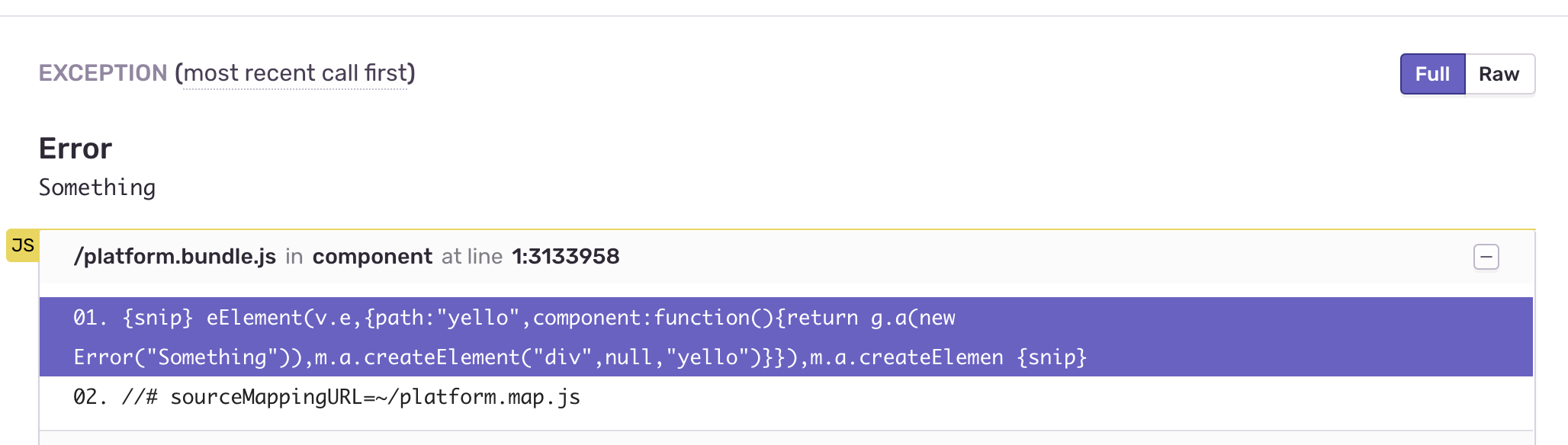This screenshot has height=445, width=1568.
Task: Click the EXCEPTION section heading
Action: coord(103,73)
